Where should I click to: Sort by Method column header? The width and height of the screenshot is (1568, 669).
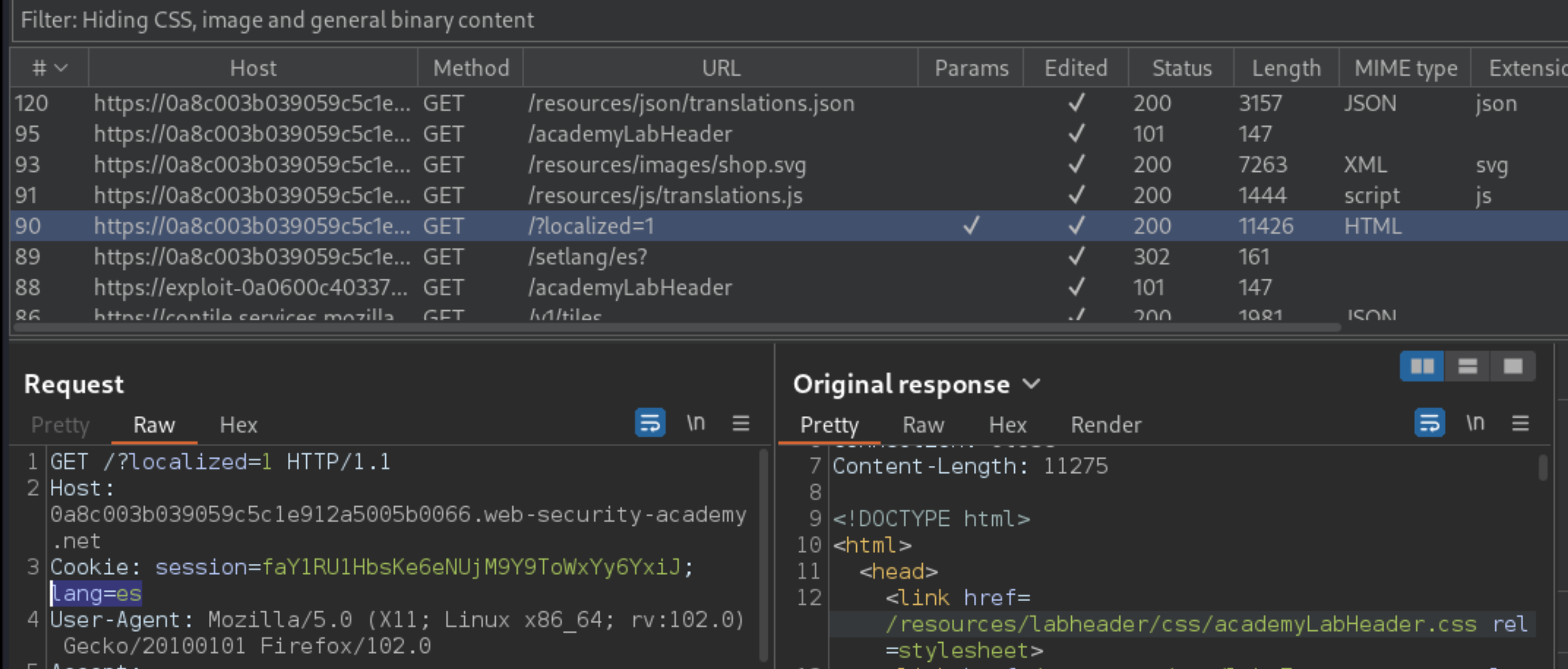click(470, 68)
